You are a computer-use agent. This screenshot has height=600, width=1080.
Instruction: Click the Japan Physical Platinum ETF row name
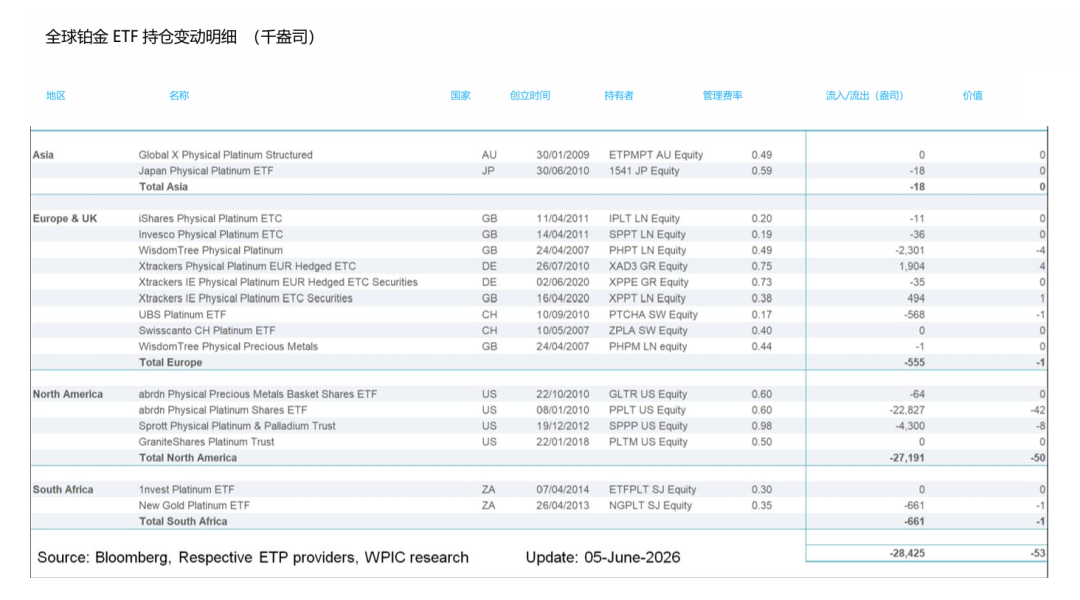[206, 171]
